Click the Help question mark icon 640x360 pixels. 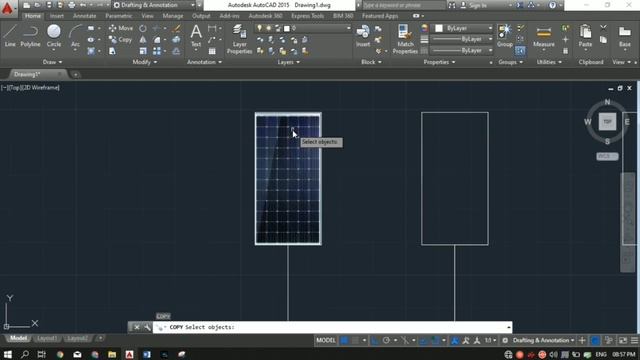click(x=552, y=5)
